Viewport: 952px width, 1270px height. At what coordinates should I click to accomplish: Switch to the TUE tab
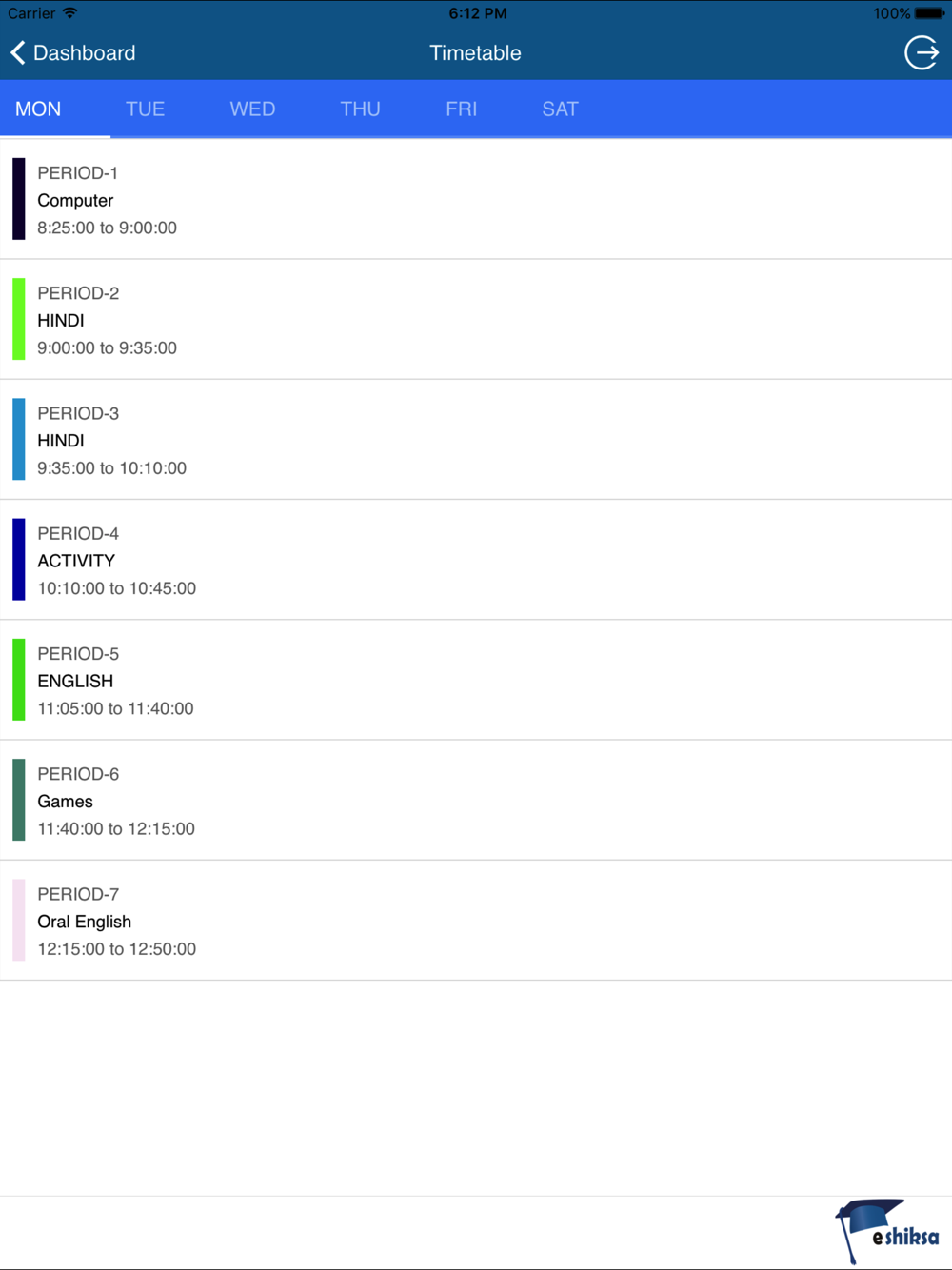145,109
